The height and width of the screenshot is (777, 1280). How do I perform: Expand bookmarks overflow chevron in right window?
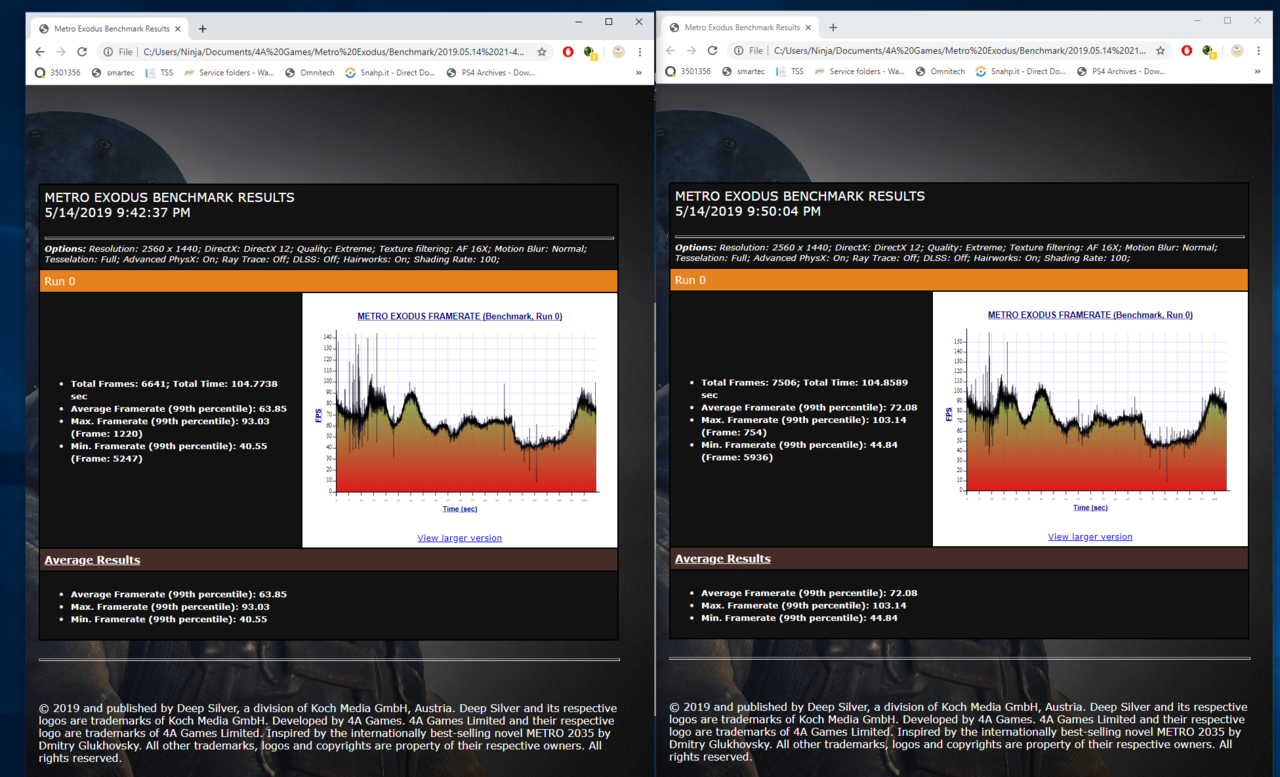1258,71
